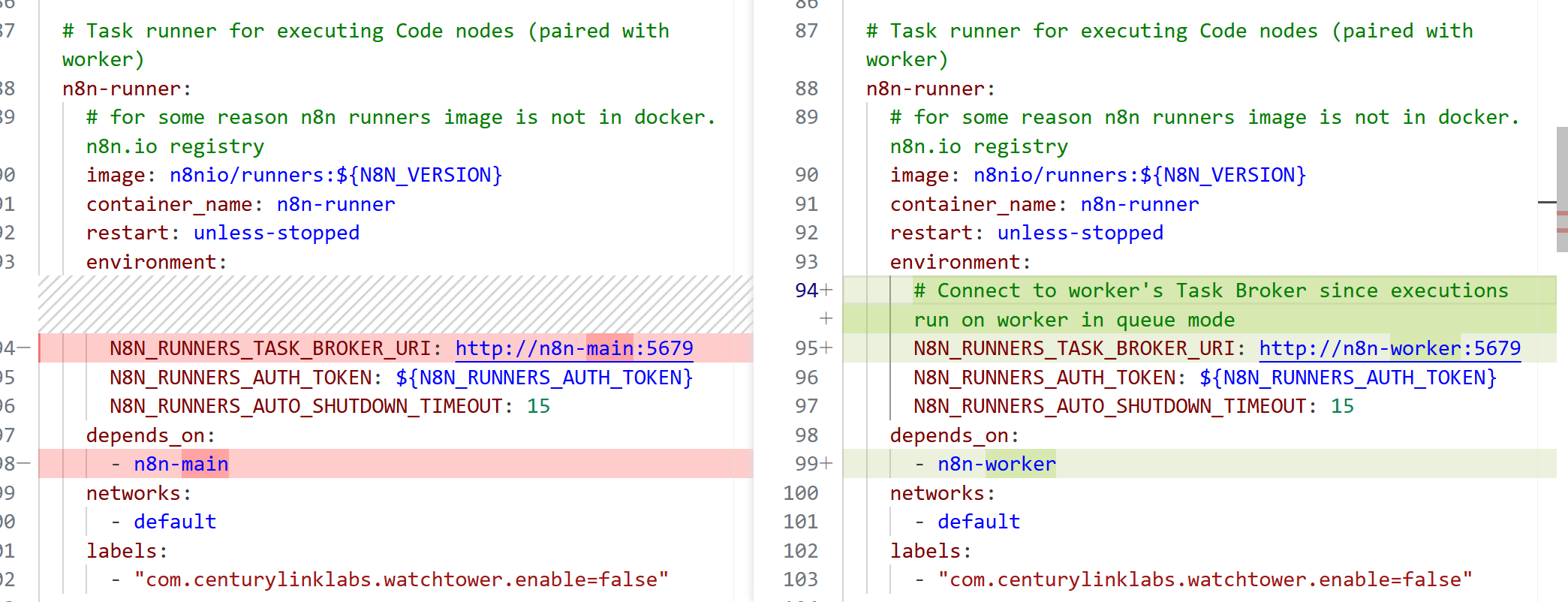This screenshot has height=602, width=1568.
Task: Click line number 87 in right pane
Action: click(806, 31)
